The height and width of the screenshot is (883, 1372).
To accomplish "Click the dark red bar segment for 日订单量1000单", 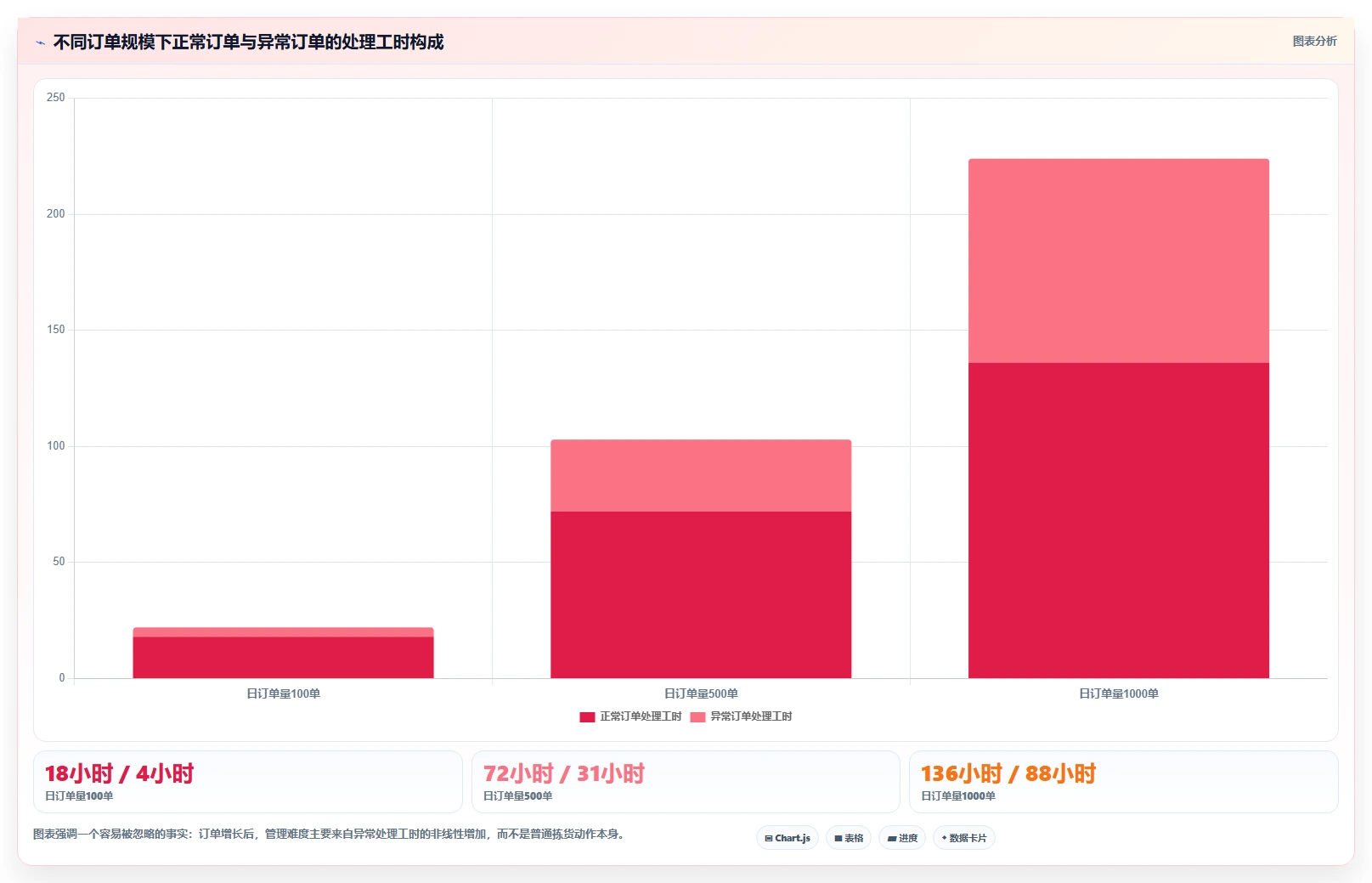I will 1119,520.
